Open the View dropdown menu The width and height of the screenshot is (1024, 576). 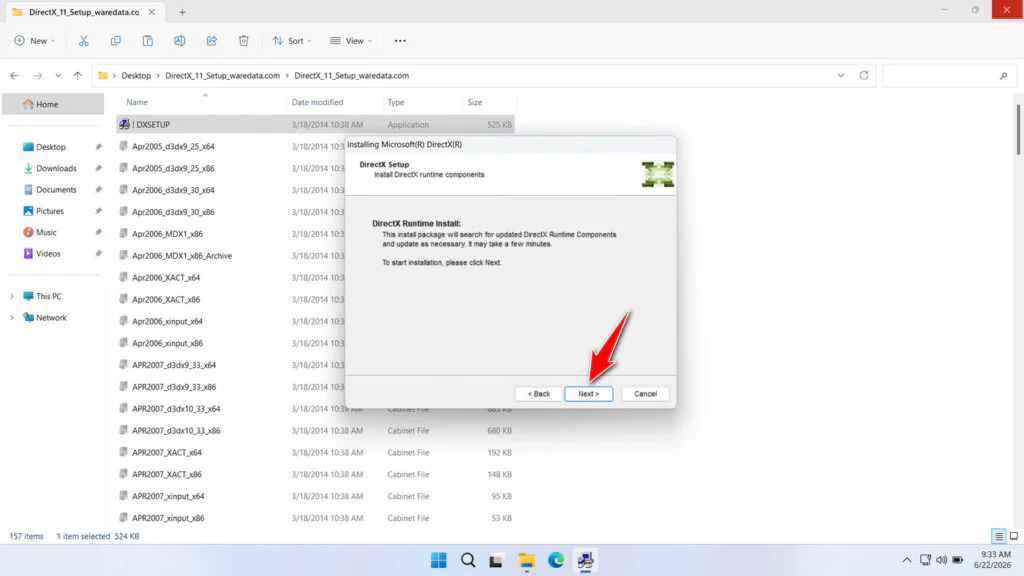(351, 40)
